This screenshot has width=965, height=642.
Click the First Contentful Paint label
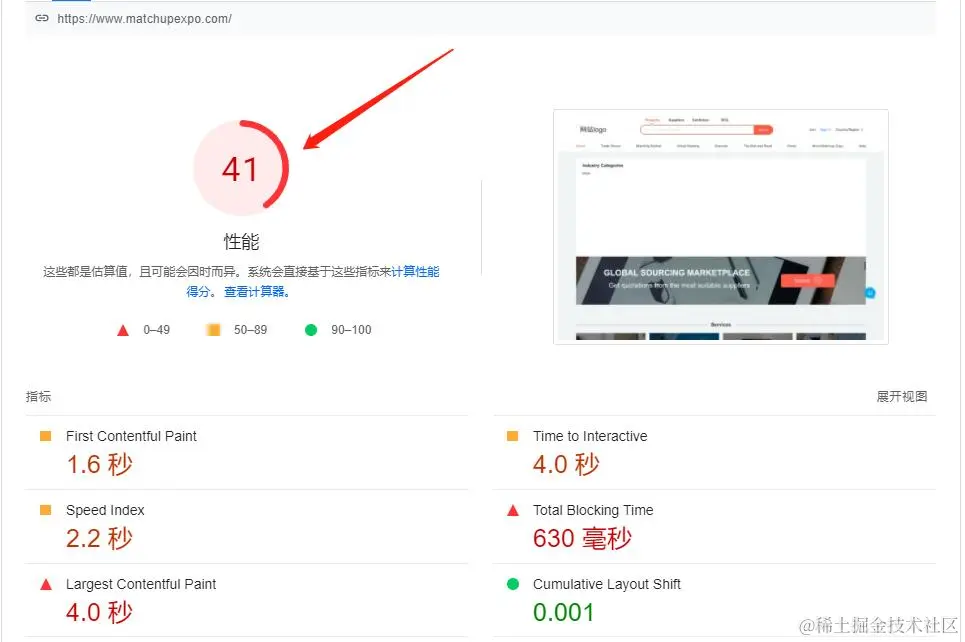click(x=131, y=436)
